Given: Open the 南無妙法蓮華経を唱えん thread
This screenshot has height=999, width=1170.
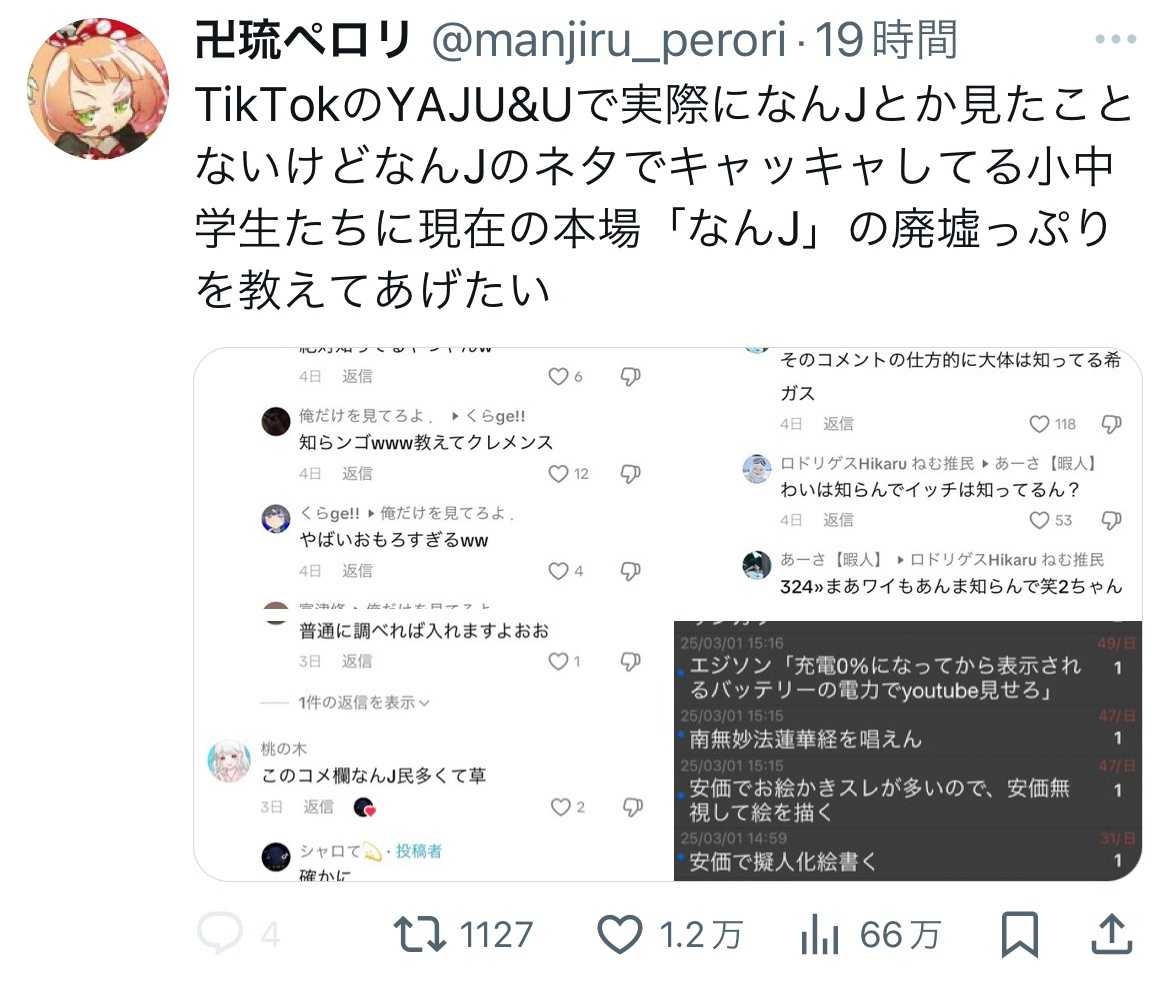Looking at the screenshot, I should click(x=805, y=739).
